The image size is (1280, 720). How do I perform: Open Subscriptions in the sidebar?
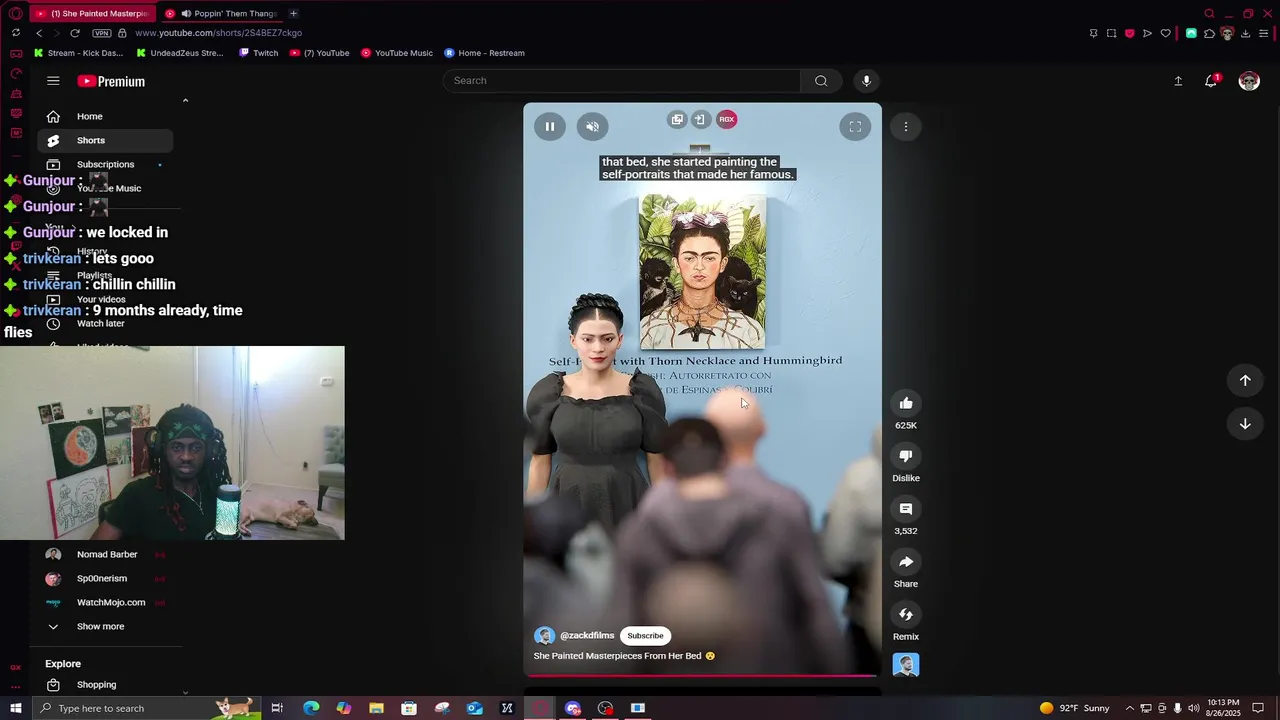coord(105,164)
